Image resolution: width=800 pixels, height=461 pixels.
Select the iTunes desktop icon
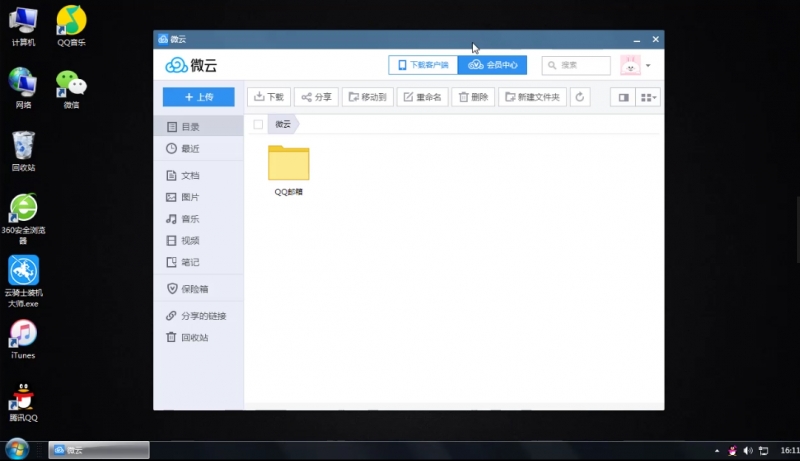click(23, 339)
